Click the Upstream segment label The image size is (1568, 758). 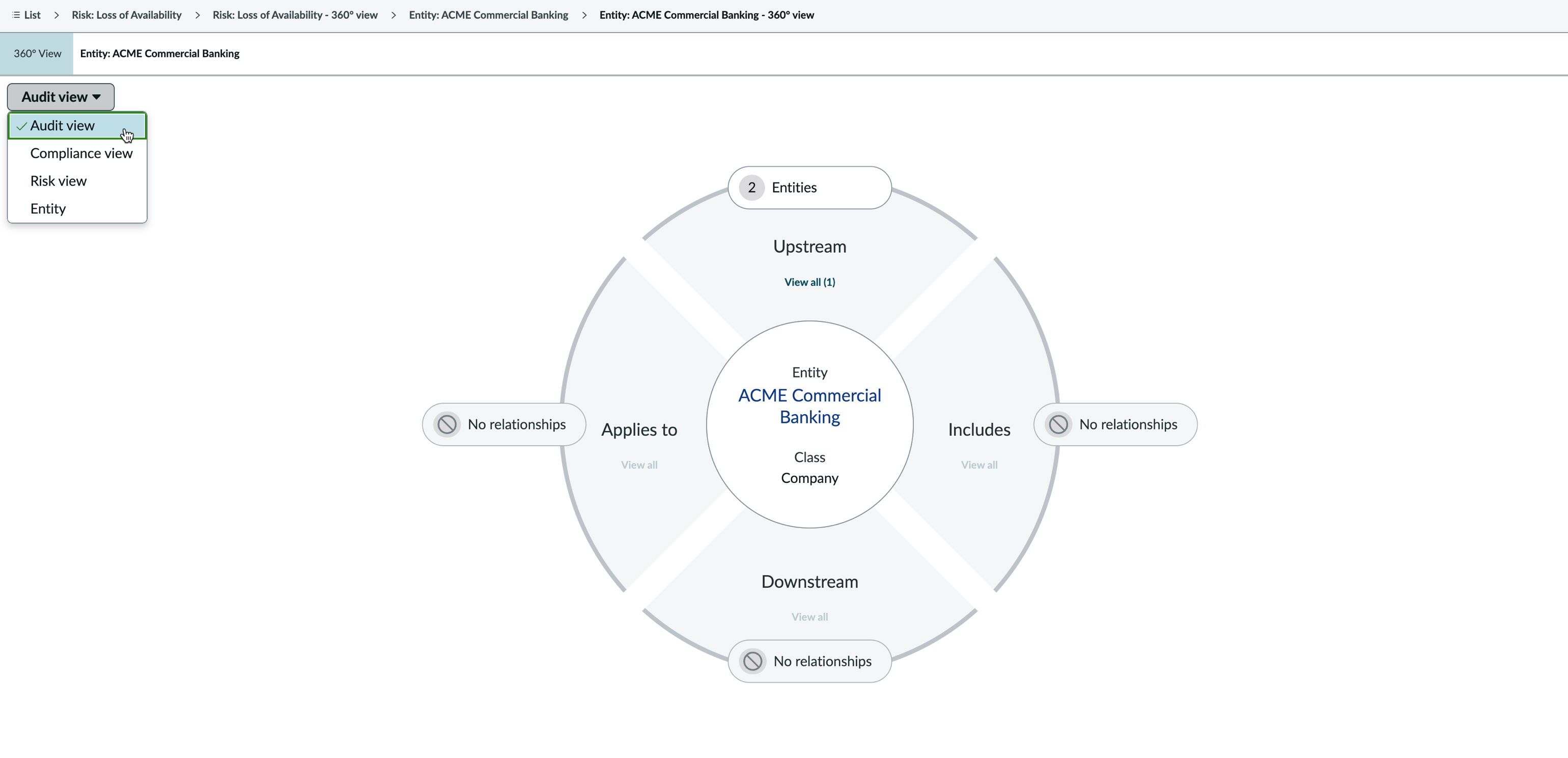click(809, 247)
